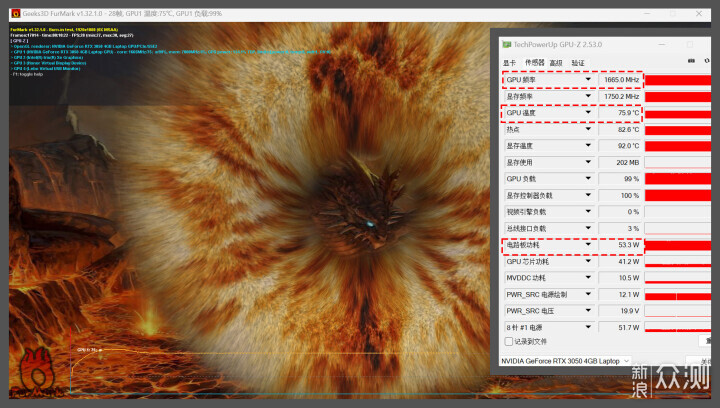The image size is (720, 408).
Task: Open the 总线接口负载 sensor dropdown
Action: [588, 228]
